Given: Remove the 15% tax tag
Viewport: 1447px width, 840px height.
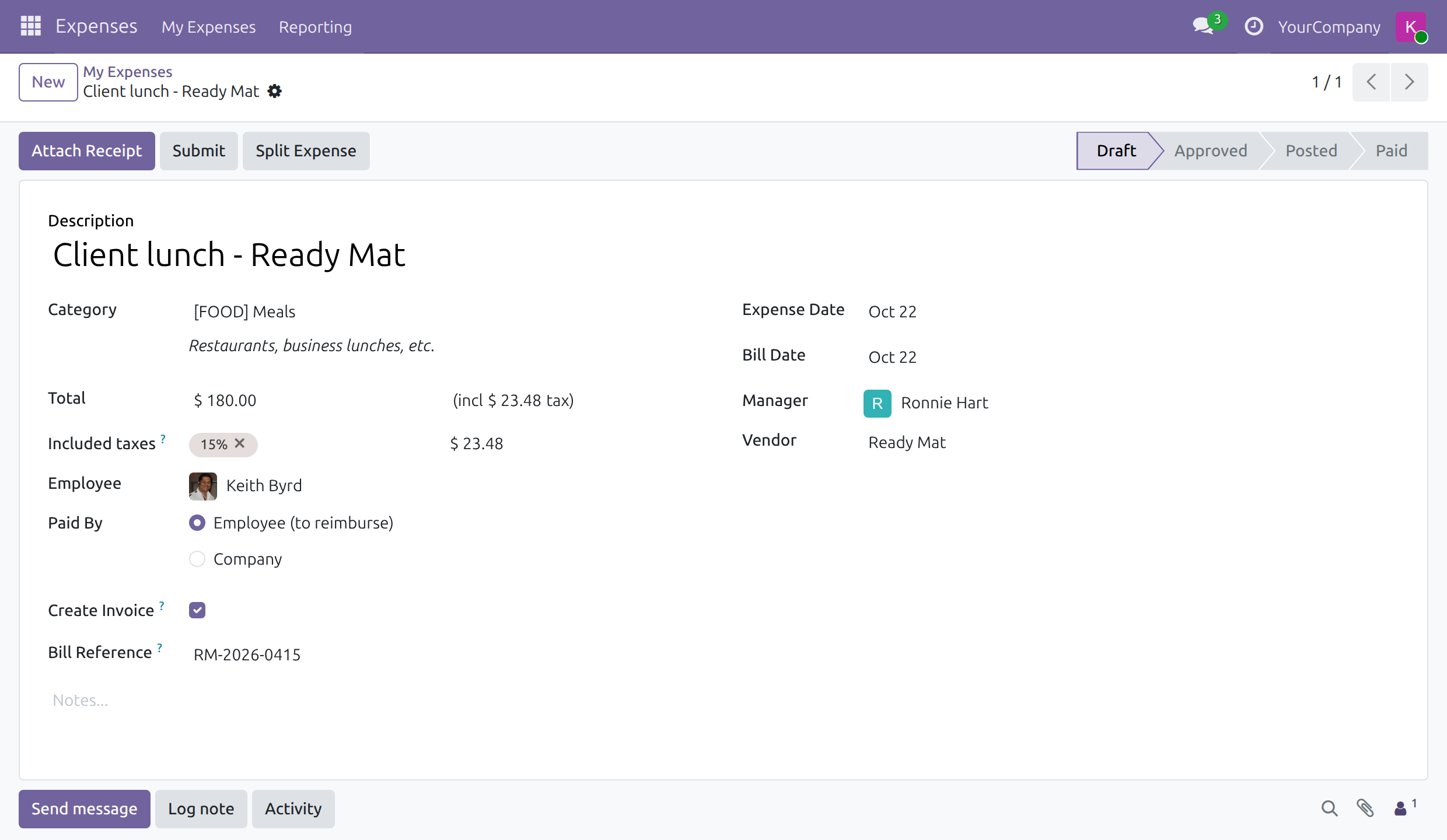Looking at the screenshot, I should point(240,443).
